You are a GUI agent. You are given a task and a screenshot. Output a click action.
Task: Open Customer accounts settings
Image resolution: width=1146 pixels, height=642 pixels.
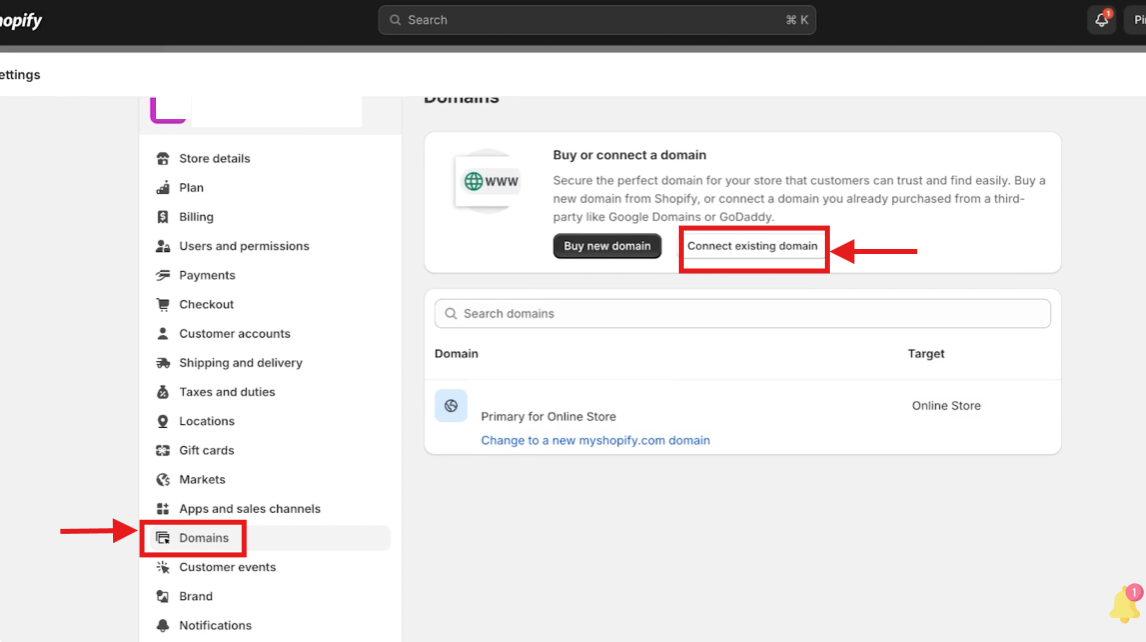235,334
